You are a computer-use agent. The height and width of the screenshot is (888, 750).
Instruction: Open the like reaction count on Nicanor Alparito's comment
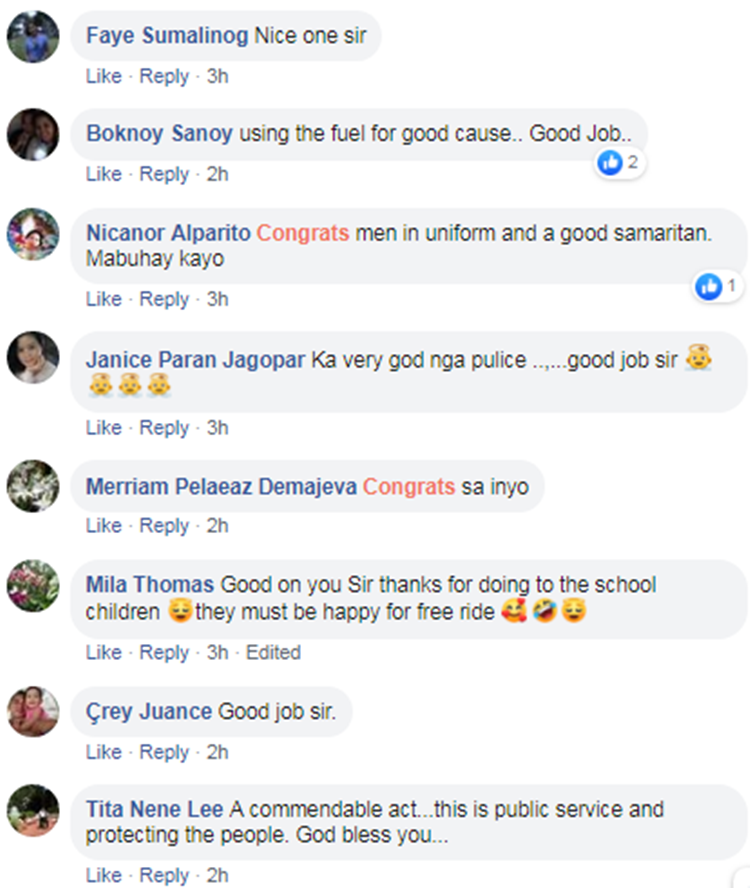(718, 287)
